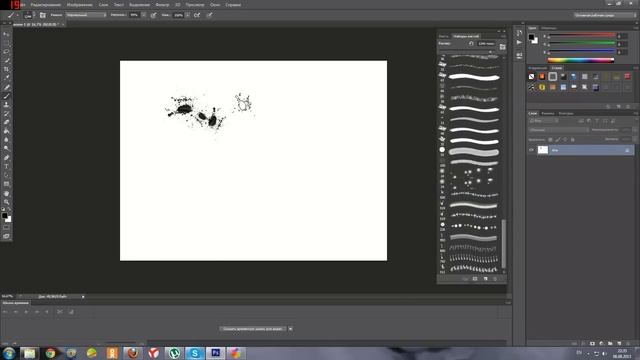This screenshot has width=640, height=360.
Task: Select the Magic Wand tool
Action: click(x=6, y=60)
